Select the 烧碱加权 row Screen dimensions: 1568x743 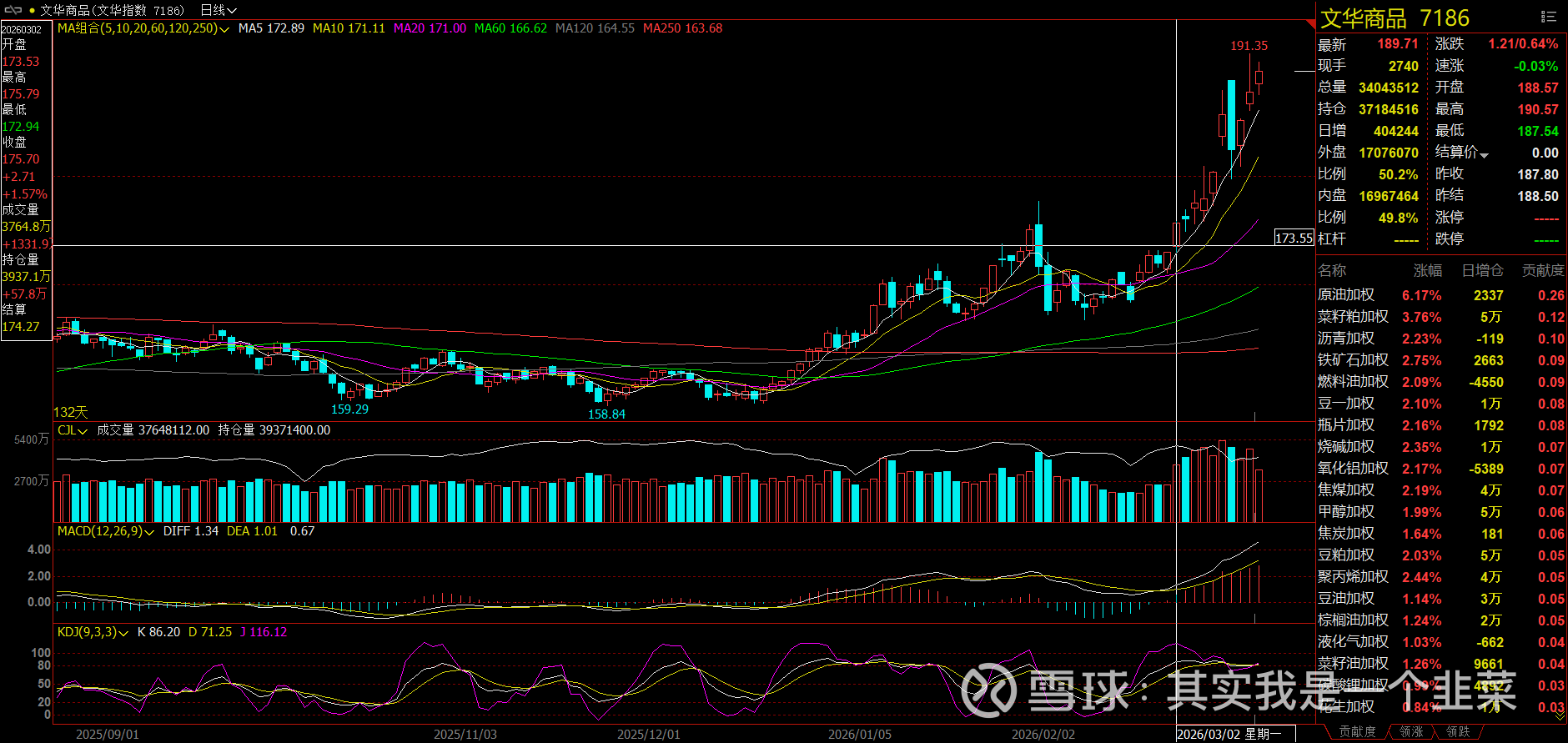[1441, 447]
